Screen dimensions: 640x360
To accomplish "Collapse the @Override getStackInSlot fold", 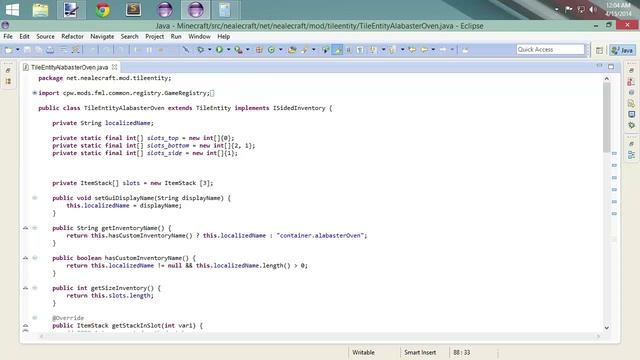I will coord(35,318).
